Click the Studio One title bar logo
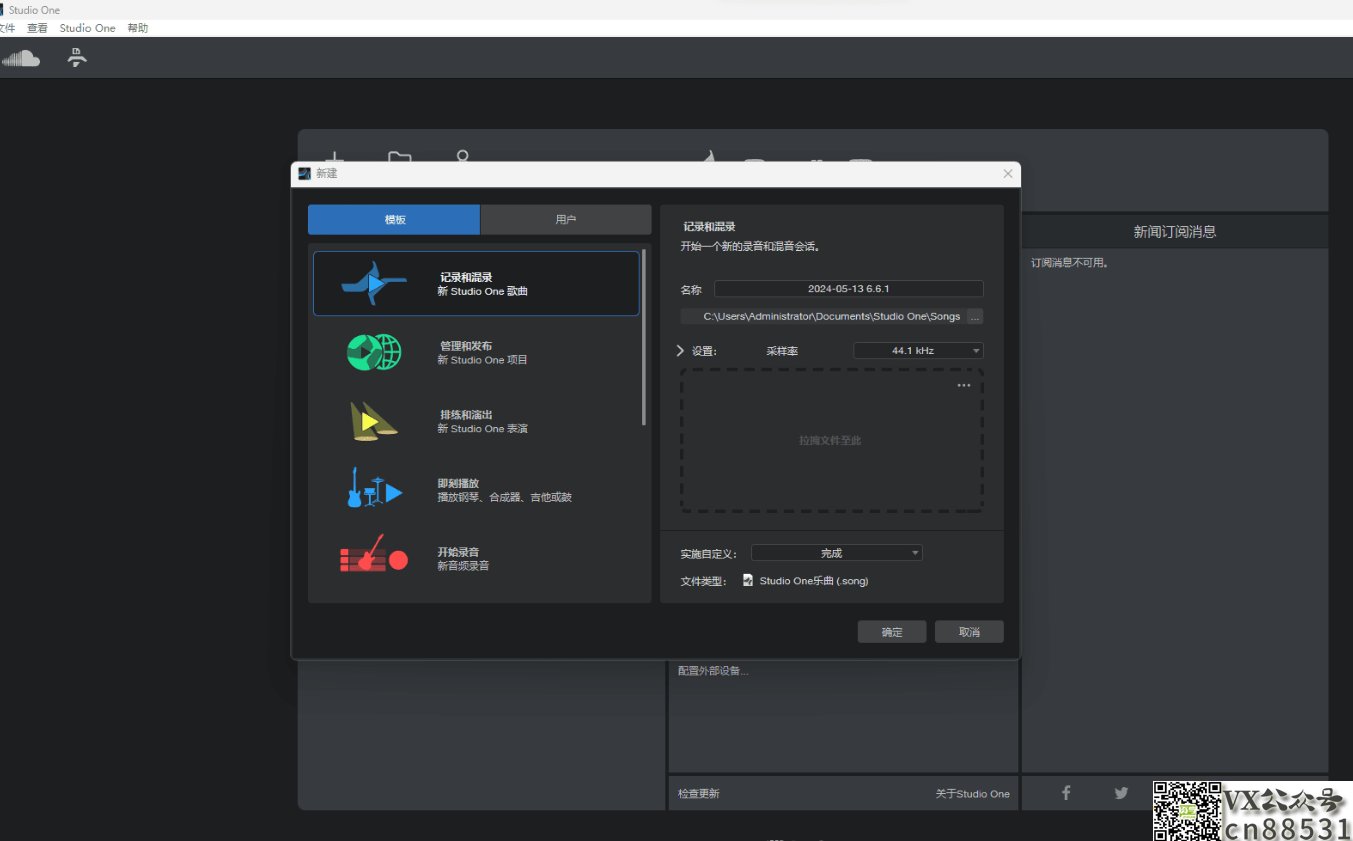This screenshot has height=841, width=1353. (x=2, y=10)
